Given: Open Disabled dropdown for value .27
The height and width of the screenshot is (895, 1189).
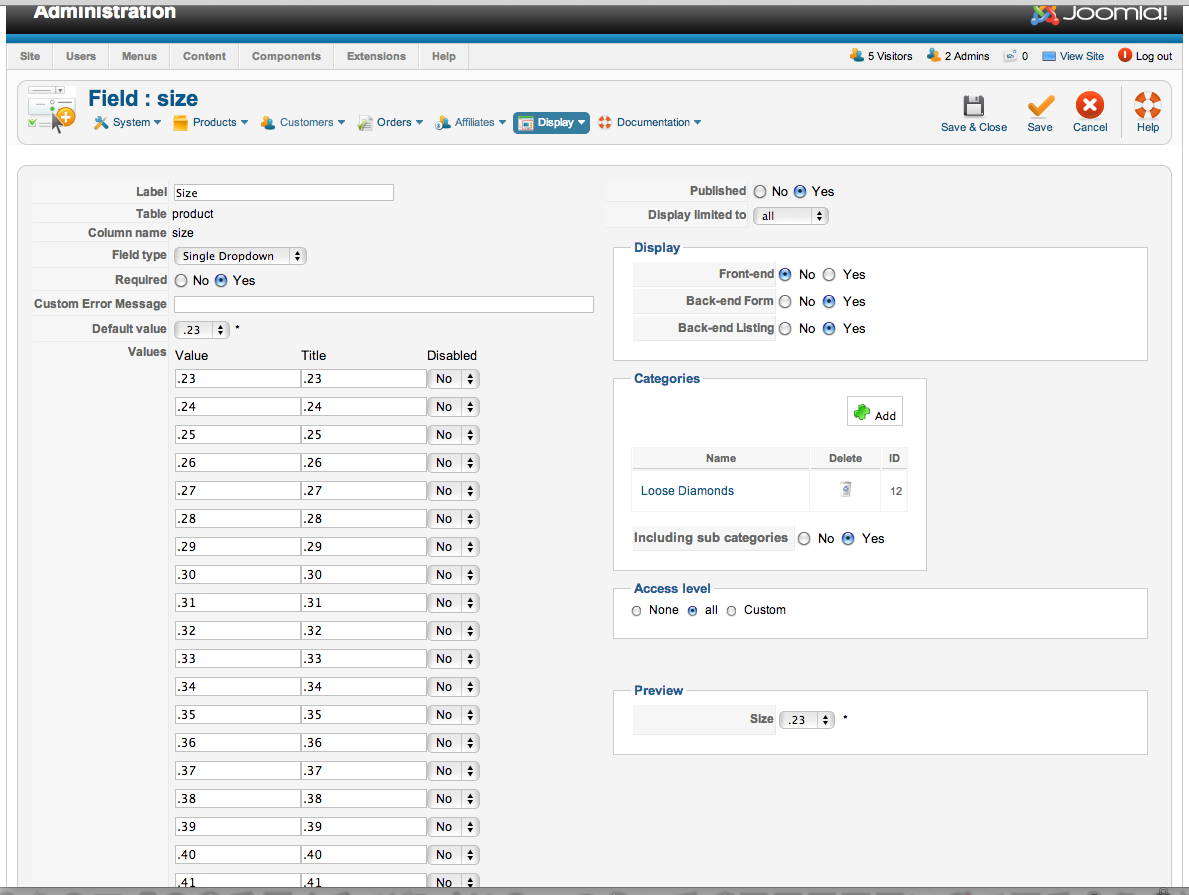Looking at the screenshot, I should pyautogui.click(x=453, y=491).
